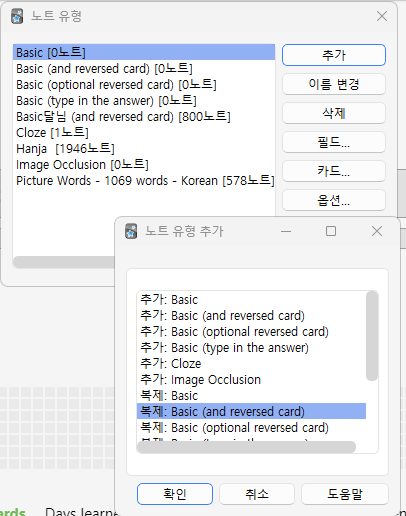Open help via 도움말 button
The image size is (406, 516).
click(x=345, y=494)
